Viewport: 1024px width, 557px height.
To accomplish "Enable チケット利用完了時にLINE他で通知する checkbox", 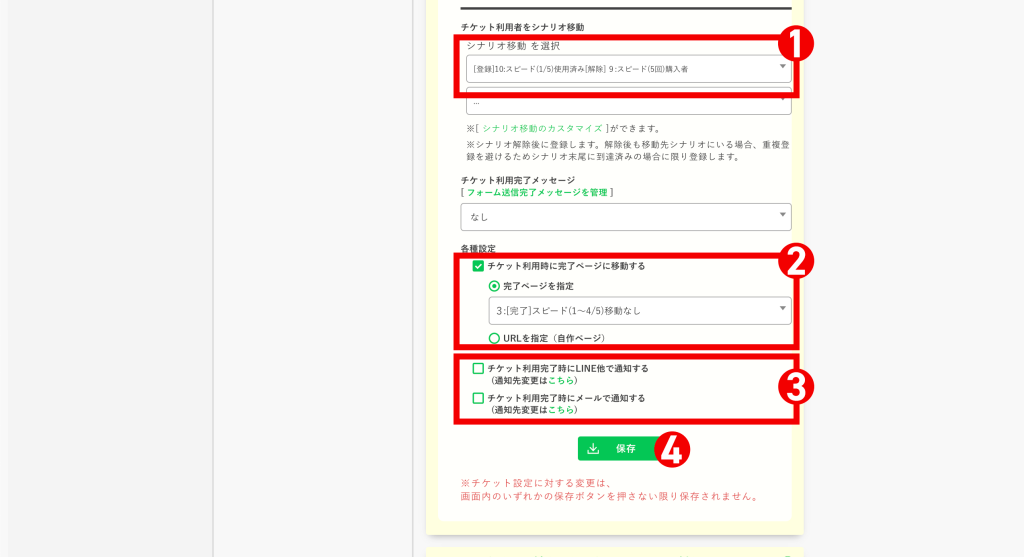I will [x=478, y=368].
